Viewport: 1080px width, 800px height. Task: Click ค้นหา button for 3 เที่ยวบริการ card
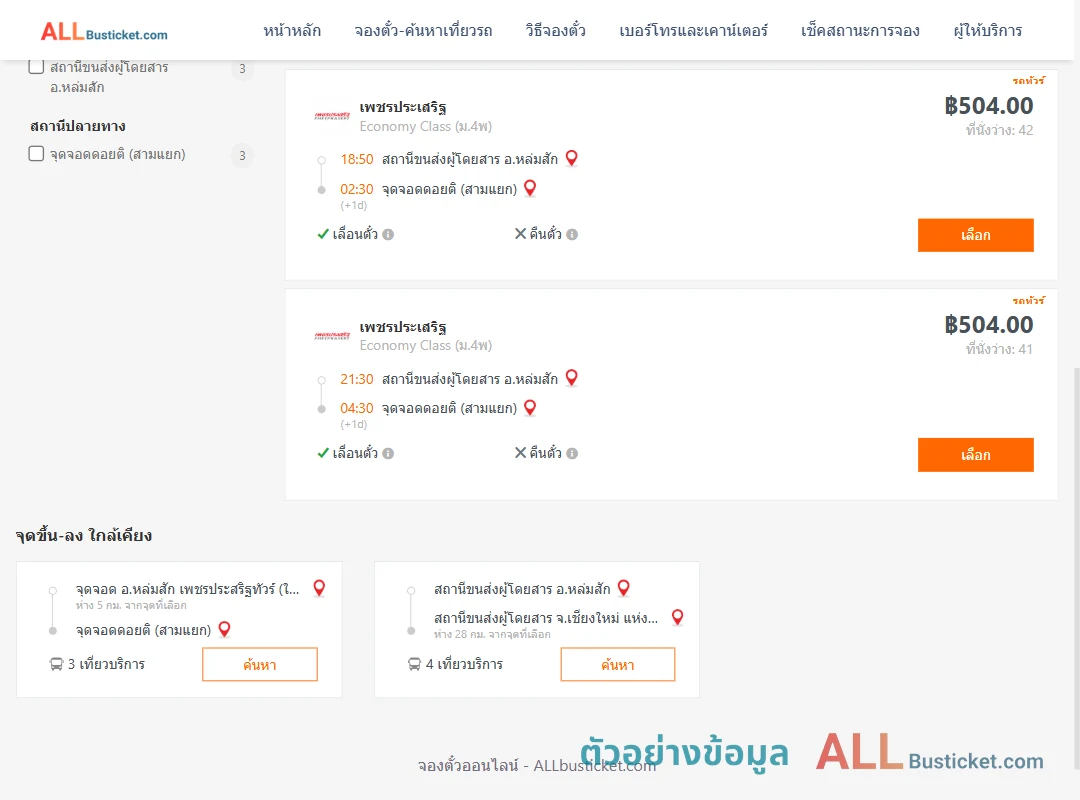pyautogui.click(x=260, y=664)
